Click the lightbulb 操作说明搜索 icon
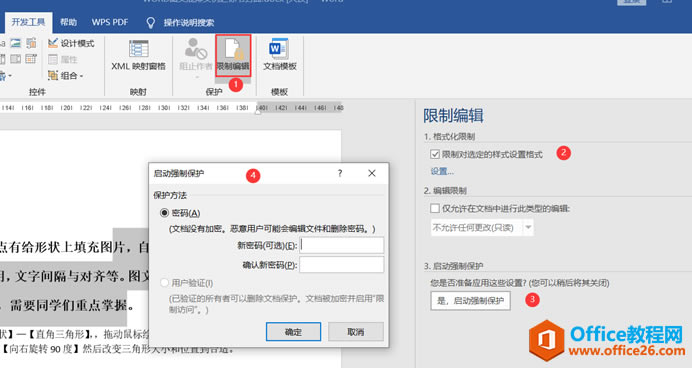The image size is (692, 368). tap(150, 23)
